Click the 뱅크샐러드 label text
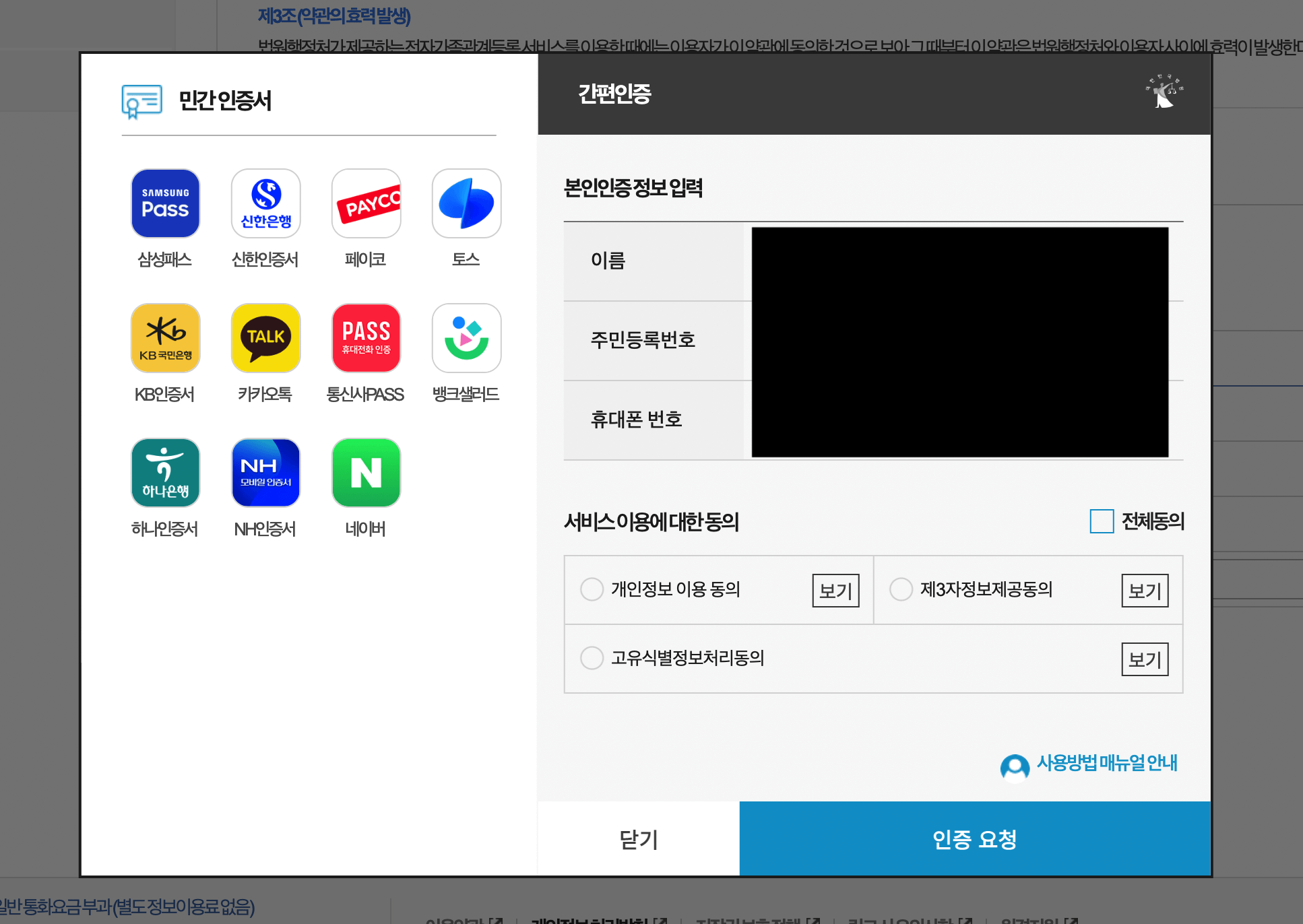The image size is (1303, 924). coord(466,394)
